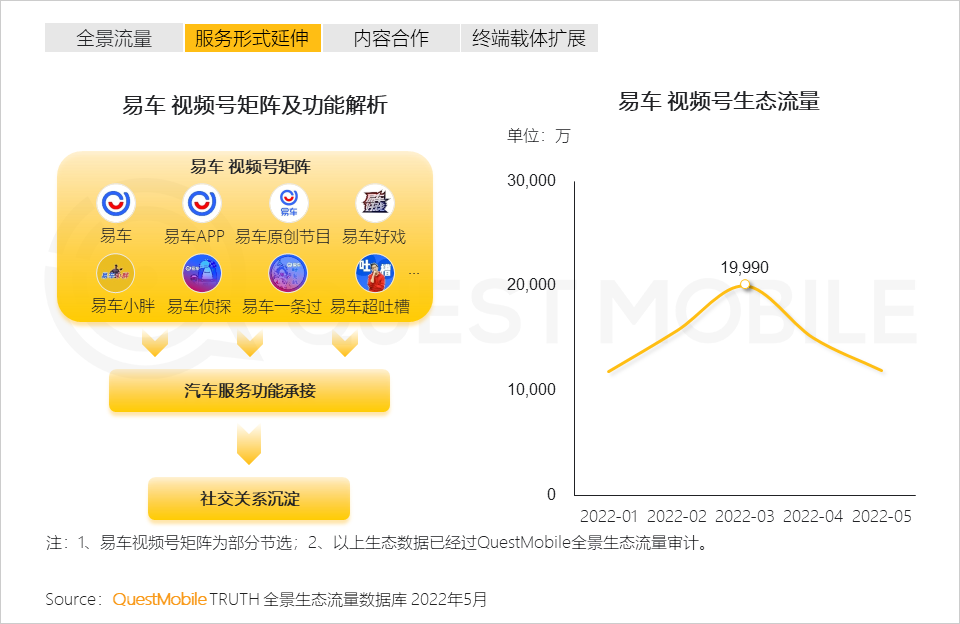960x624 pixels.
Task: Click the 30,000 y-axis value
Action: pos(531,180)
